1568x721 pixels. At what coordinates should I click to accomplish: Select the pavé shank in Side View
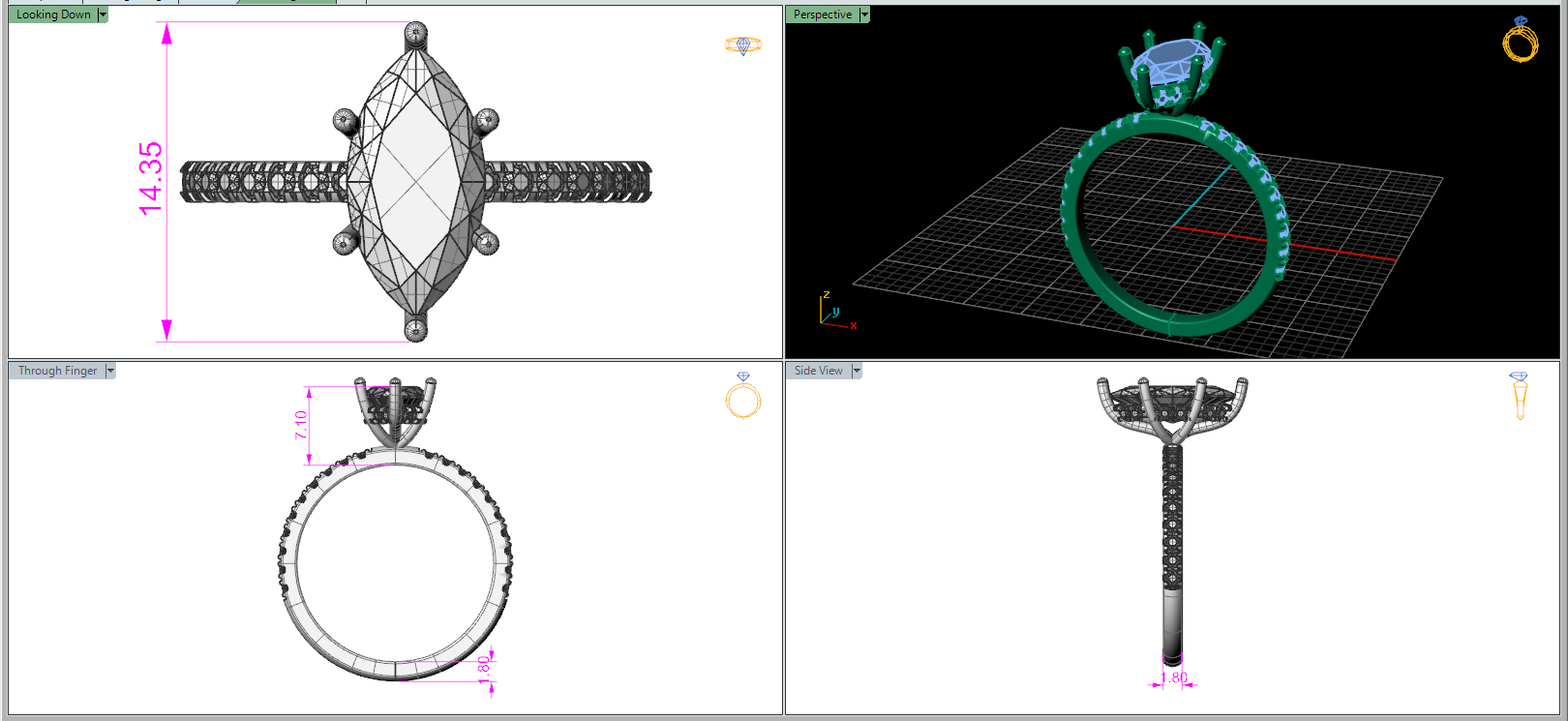pyautogui.click(x=1172, y=518)
